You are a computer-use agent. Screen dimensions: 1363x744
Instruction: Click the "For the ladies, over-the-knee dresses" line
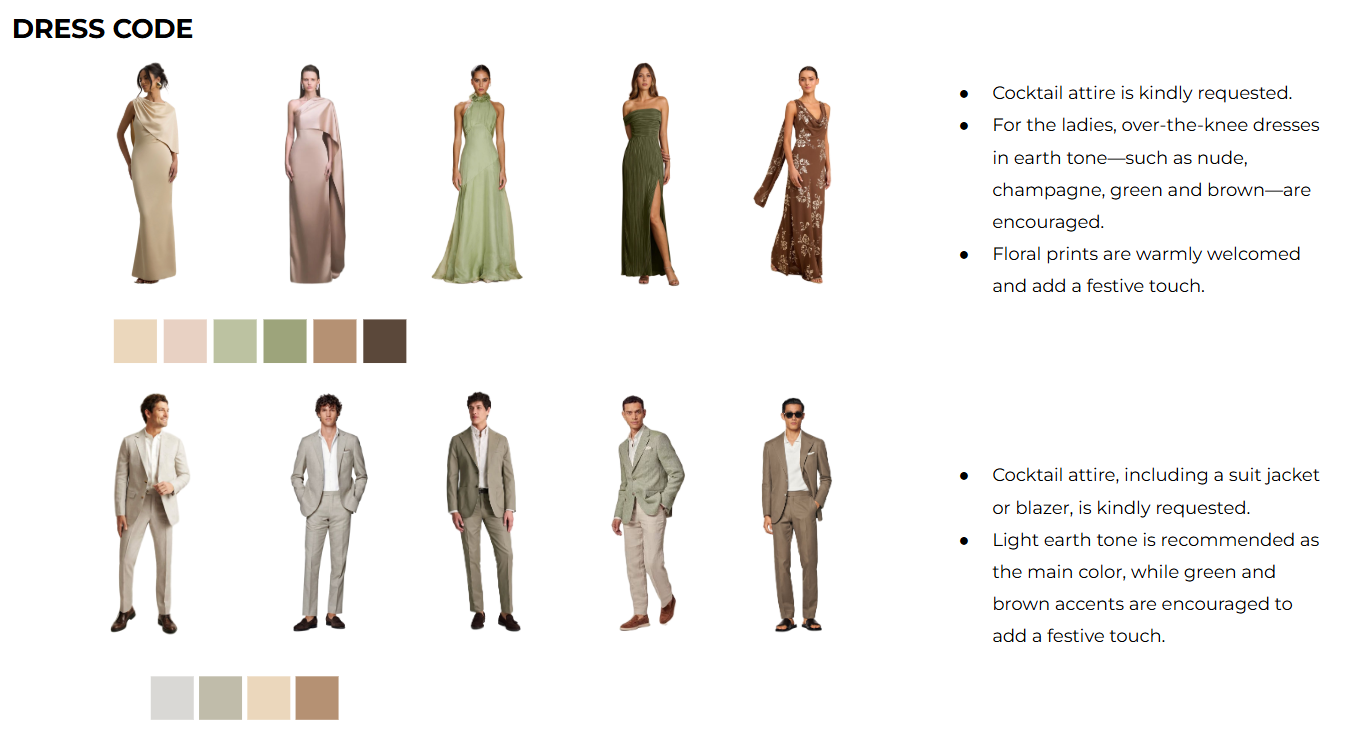point(1156,125)
